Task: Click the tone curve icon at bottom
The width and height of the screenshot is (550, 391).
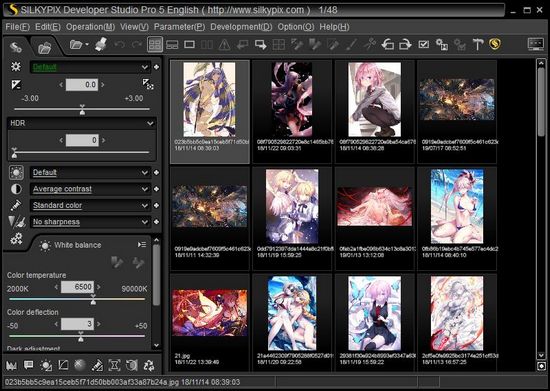Action: coord(63,365)
